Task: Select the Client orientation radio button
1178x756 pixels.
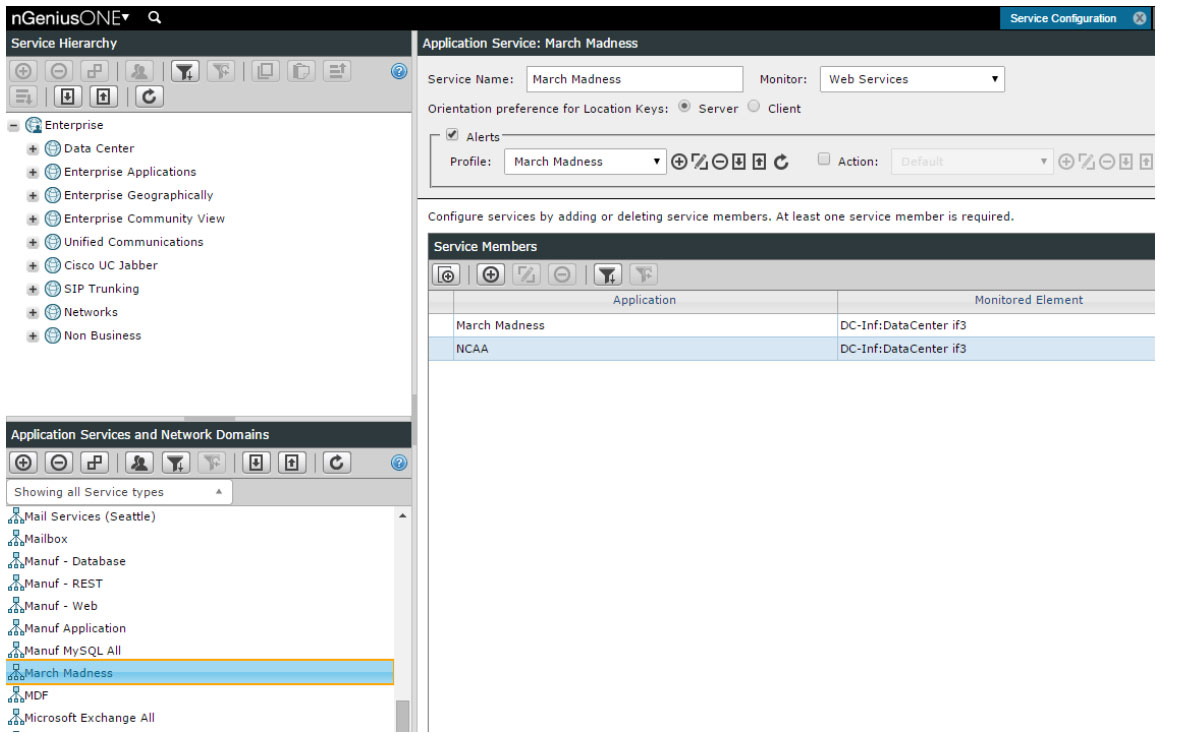Action: [x=754, y=107]
